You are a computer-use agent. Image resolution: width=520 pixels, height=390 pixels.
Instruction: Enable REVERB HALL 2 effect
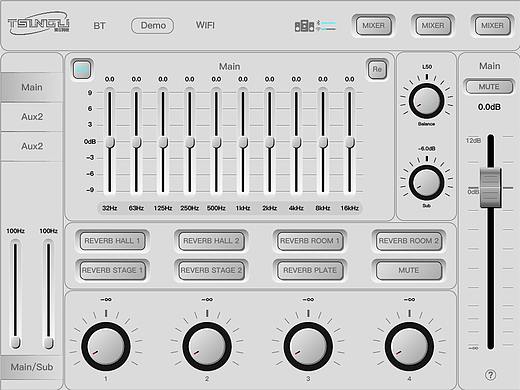point(211,241)
